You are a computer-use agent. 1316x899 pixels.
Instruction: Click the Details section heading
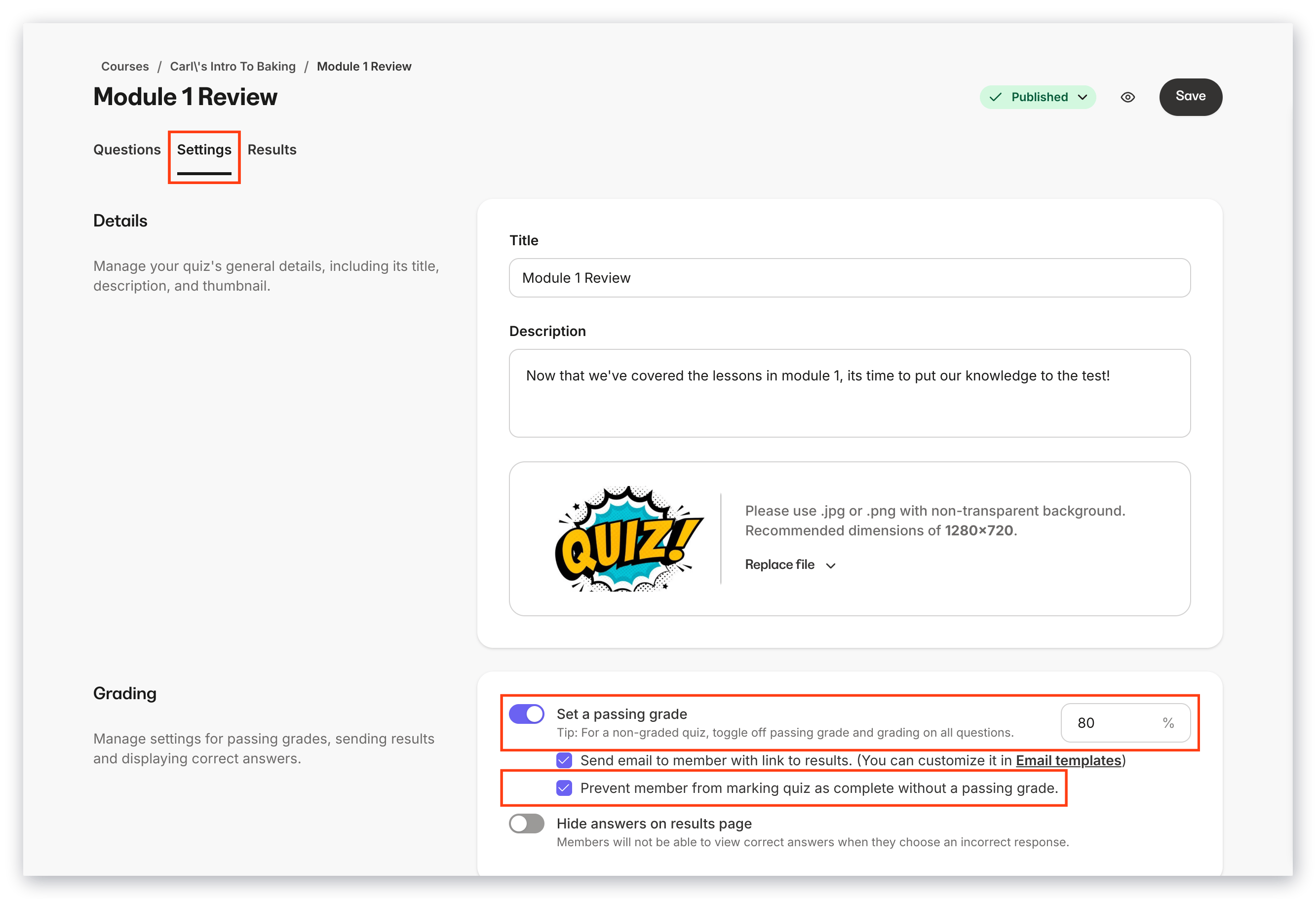coord(120,221)
